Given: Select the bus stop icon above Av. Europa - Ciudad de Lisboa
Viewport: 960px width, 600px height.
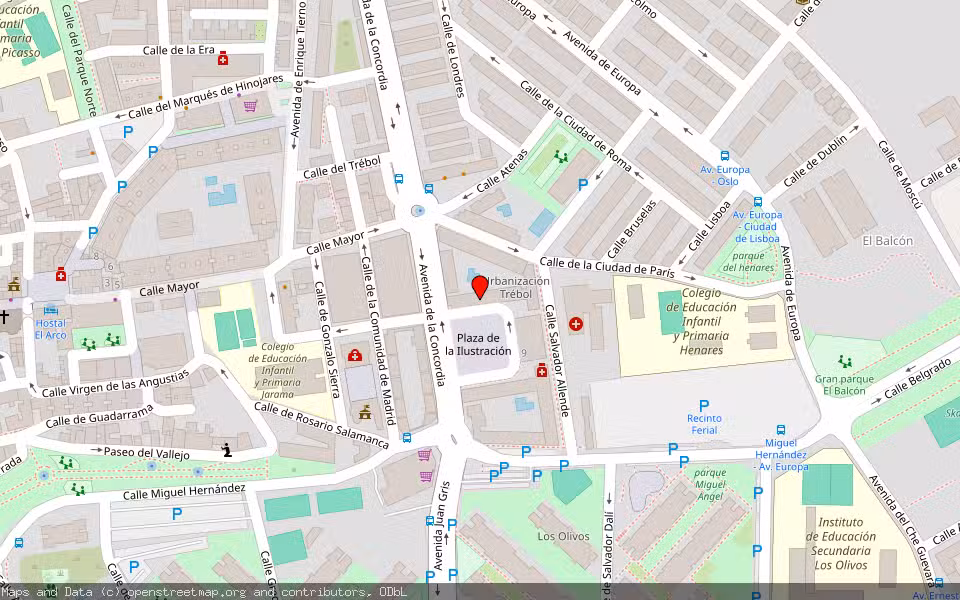Looking at the screenshot, I should tap(758, 201).
